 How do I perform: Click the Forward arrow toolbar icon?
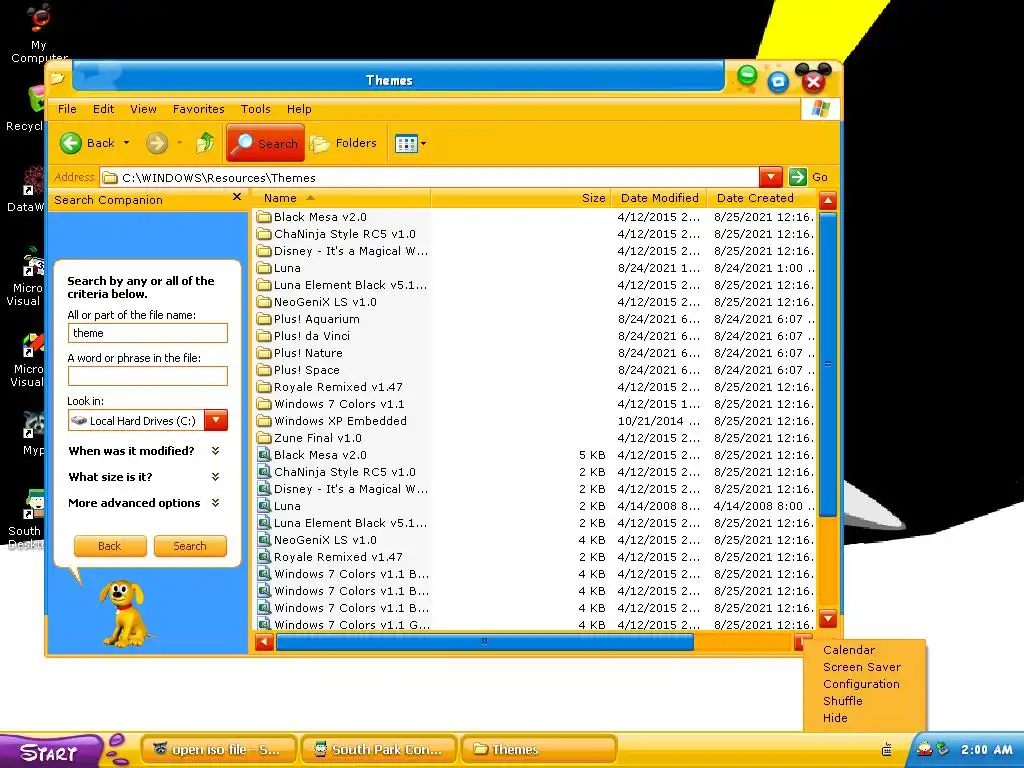pos(157,143)
